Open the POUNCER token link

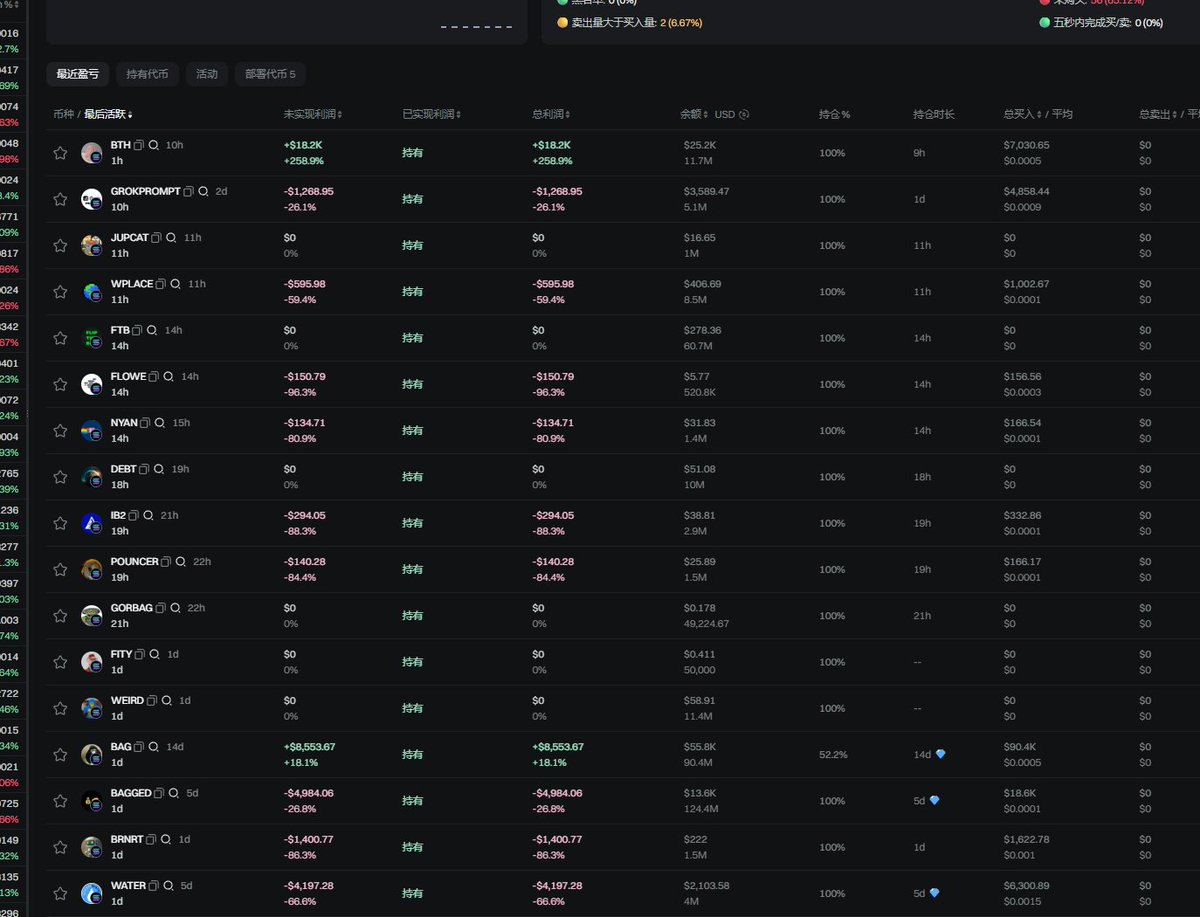135,562
